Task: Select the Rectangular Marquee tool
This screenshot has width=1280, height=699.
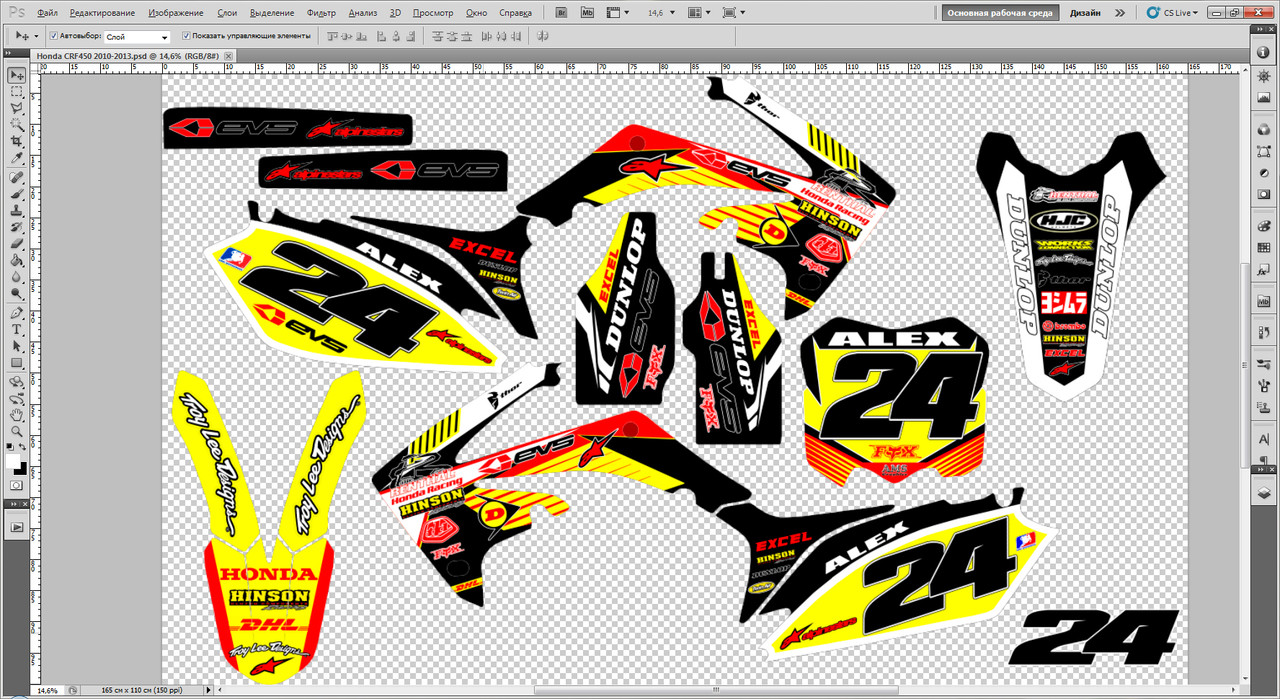Action: 17,92
